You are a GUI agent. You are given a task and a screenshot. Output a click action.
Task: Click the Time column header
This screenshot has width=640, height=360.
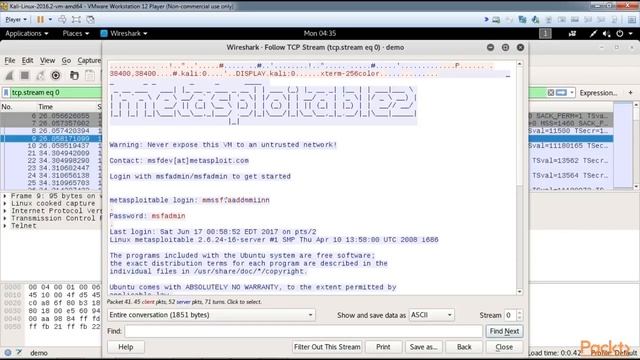click(x=45, y=107)
